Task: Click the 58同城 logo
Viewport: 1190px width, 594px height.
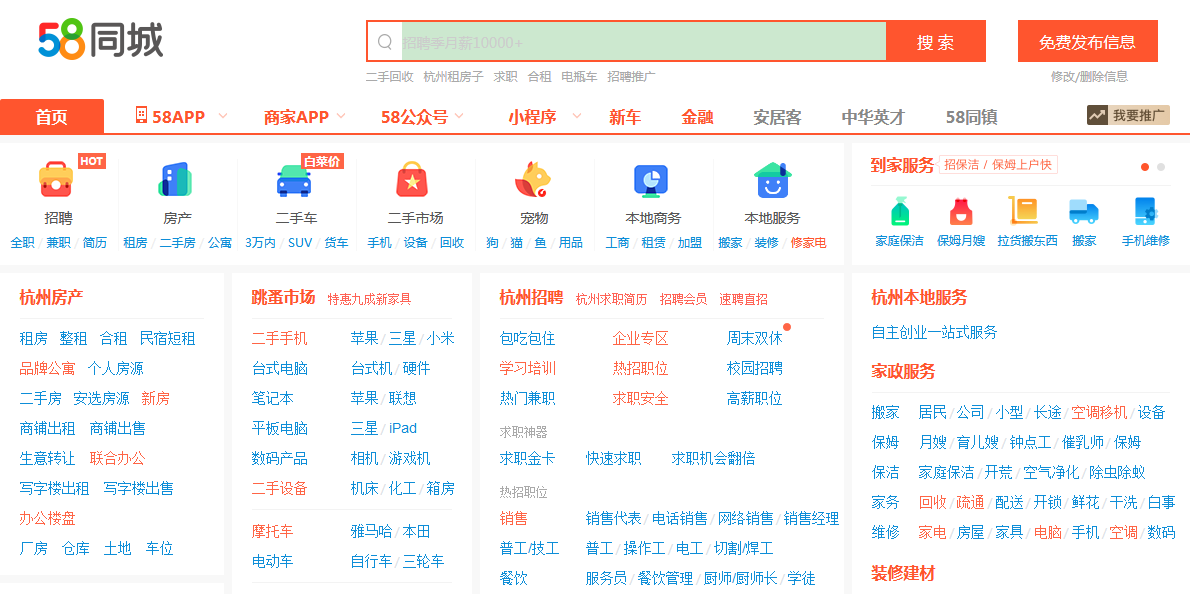Action: (101, 40)
